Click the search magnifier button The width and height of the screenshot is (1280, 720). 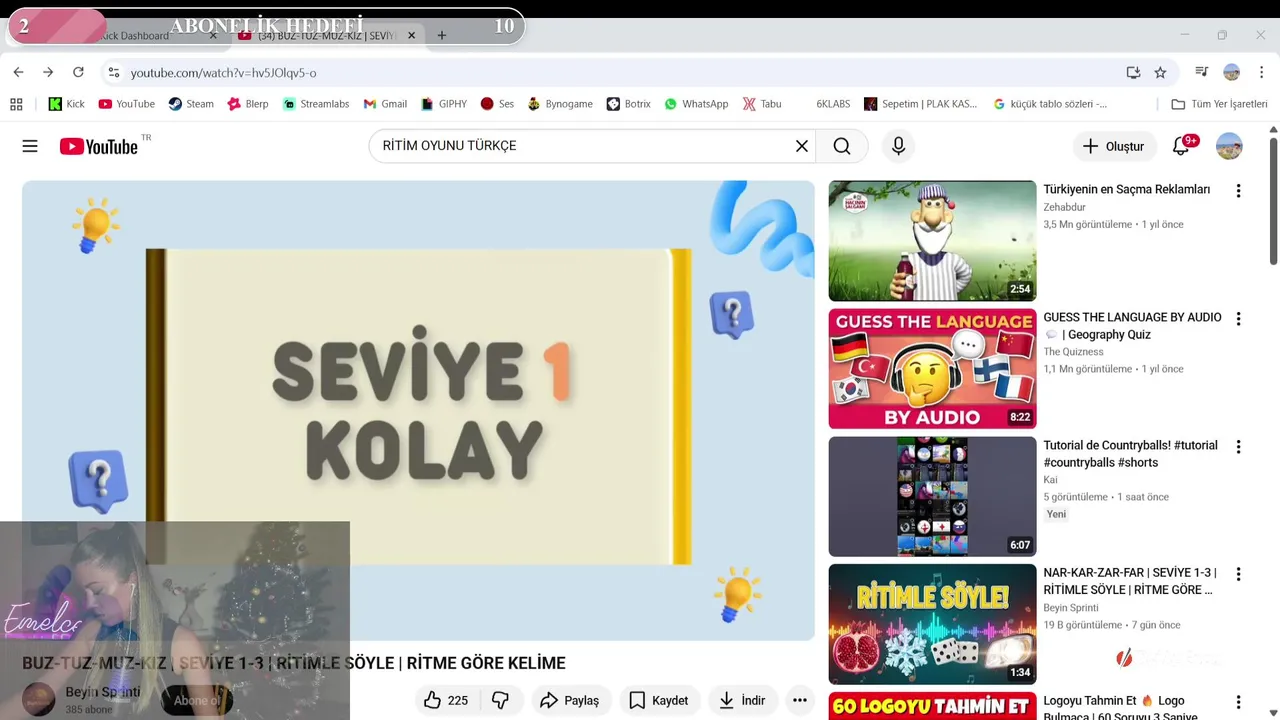(842, 146)
